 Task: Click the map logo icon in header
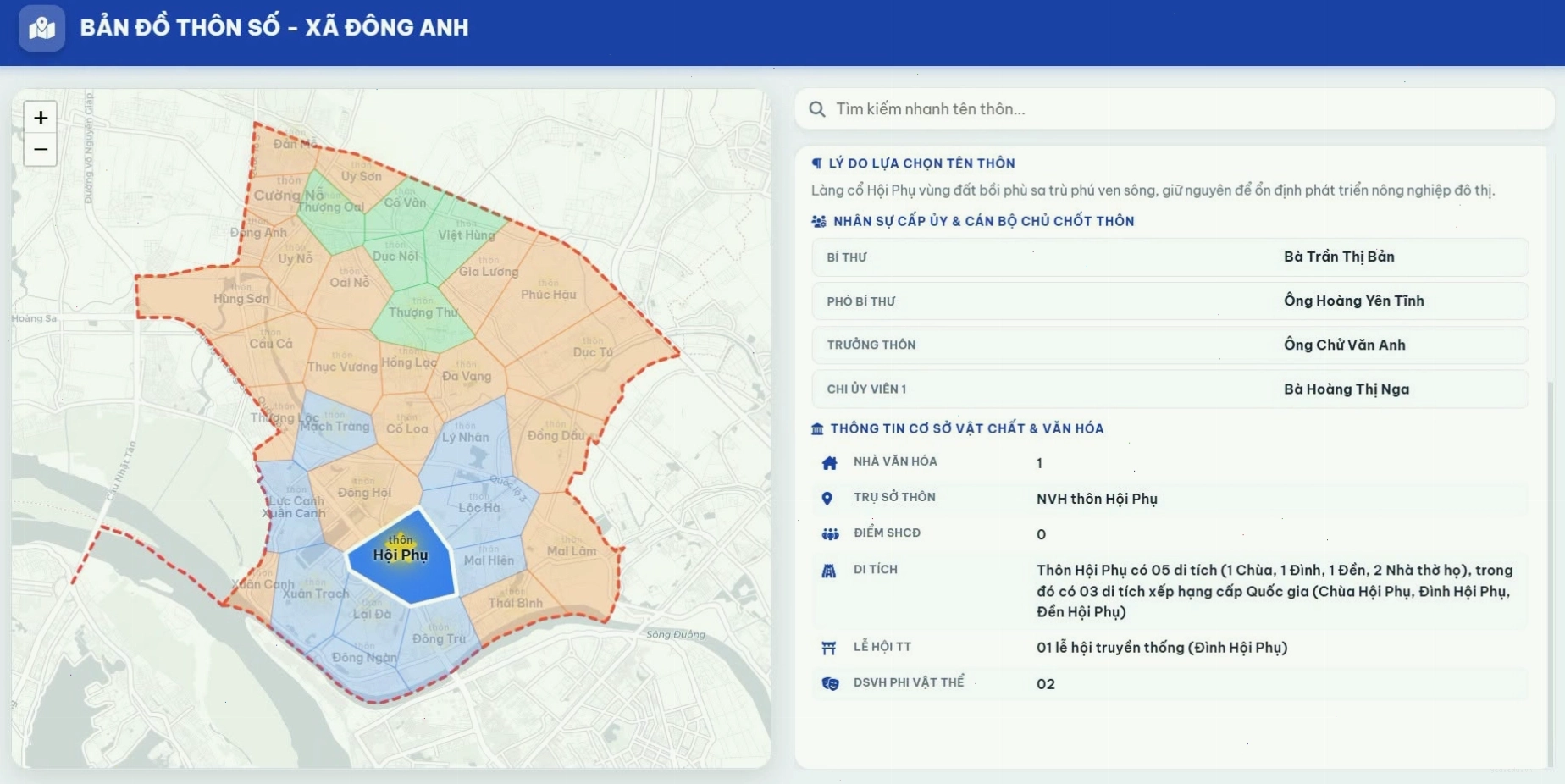click(41, 28)
